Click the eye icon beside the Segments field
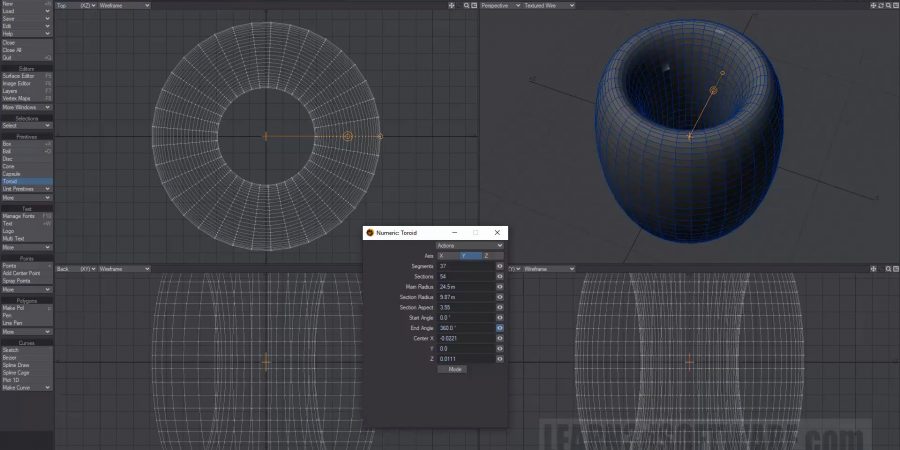The image size is (900, 450). [499, 266]
